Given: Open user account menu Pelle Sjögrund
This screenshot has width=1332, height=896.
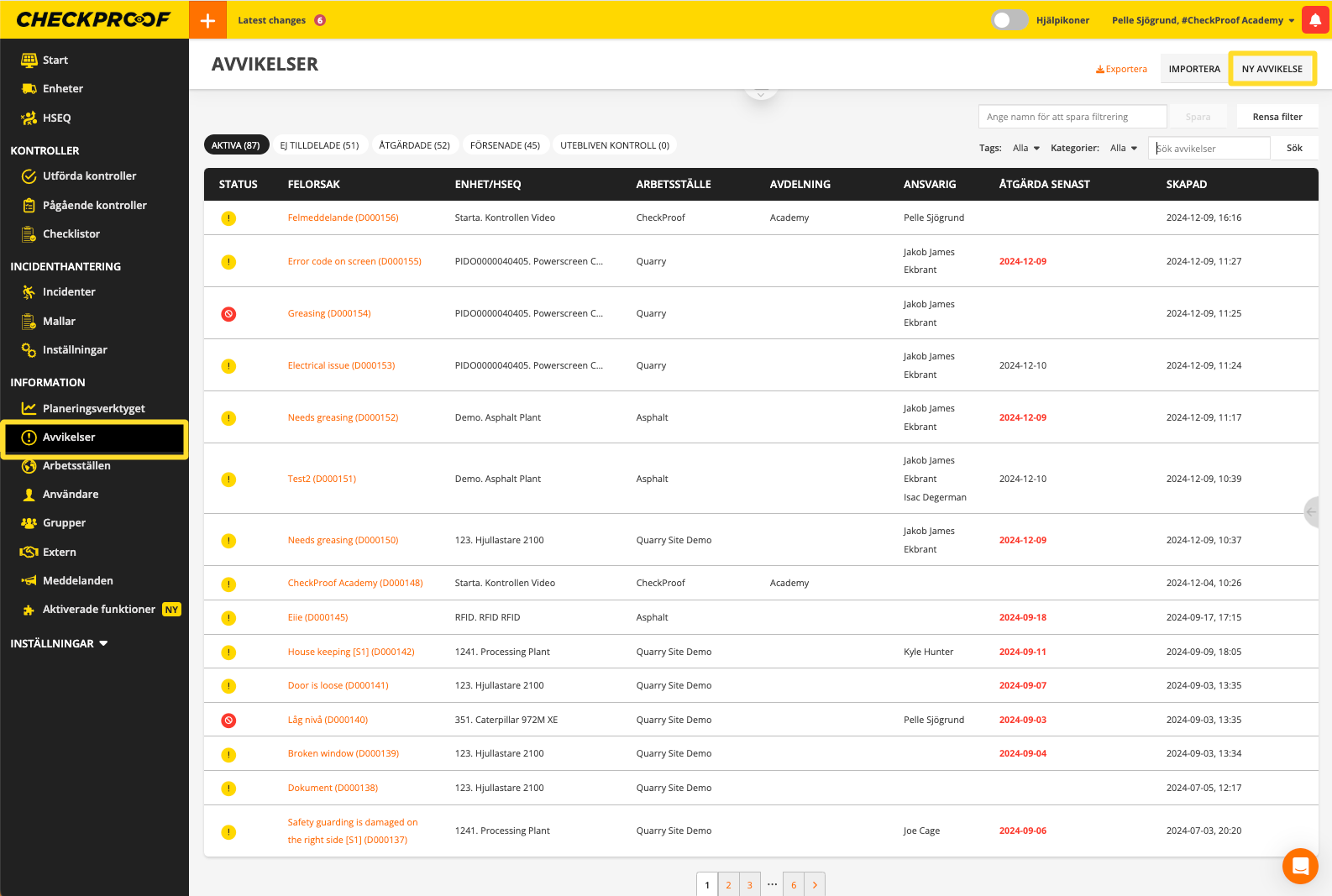Looking at the screenshot, I should 1203,20.
